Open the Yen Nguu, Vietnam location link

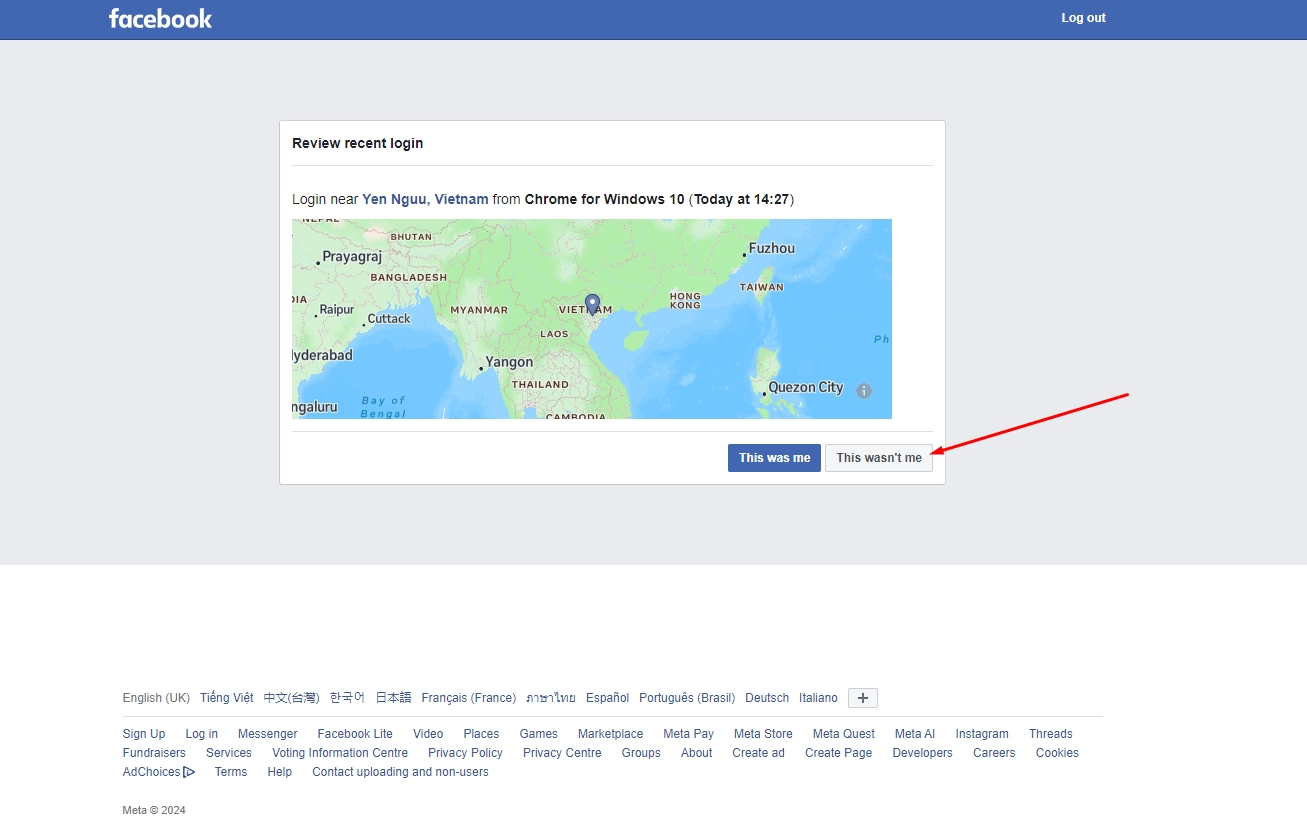point(425,199)
